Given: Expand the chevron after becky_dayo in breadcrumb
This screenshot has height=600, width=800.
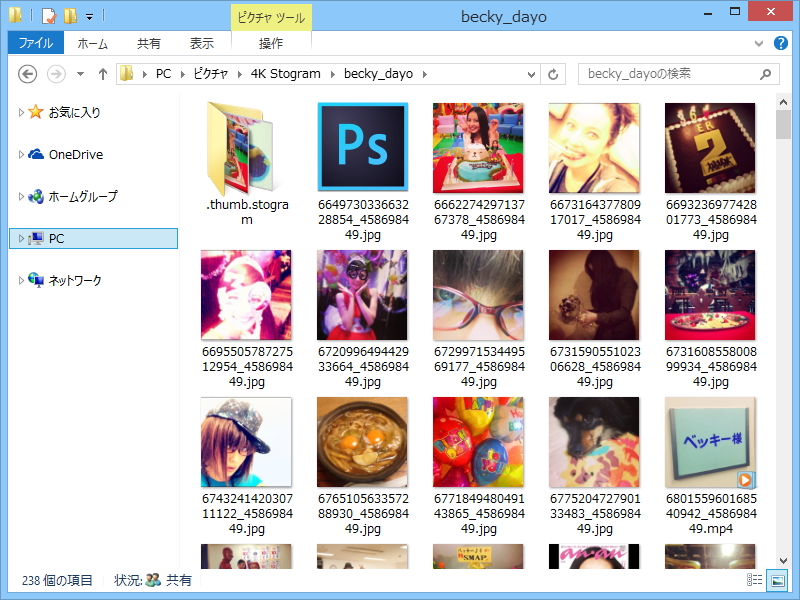Looking at the screenshot, I should 424,74.
